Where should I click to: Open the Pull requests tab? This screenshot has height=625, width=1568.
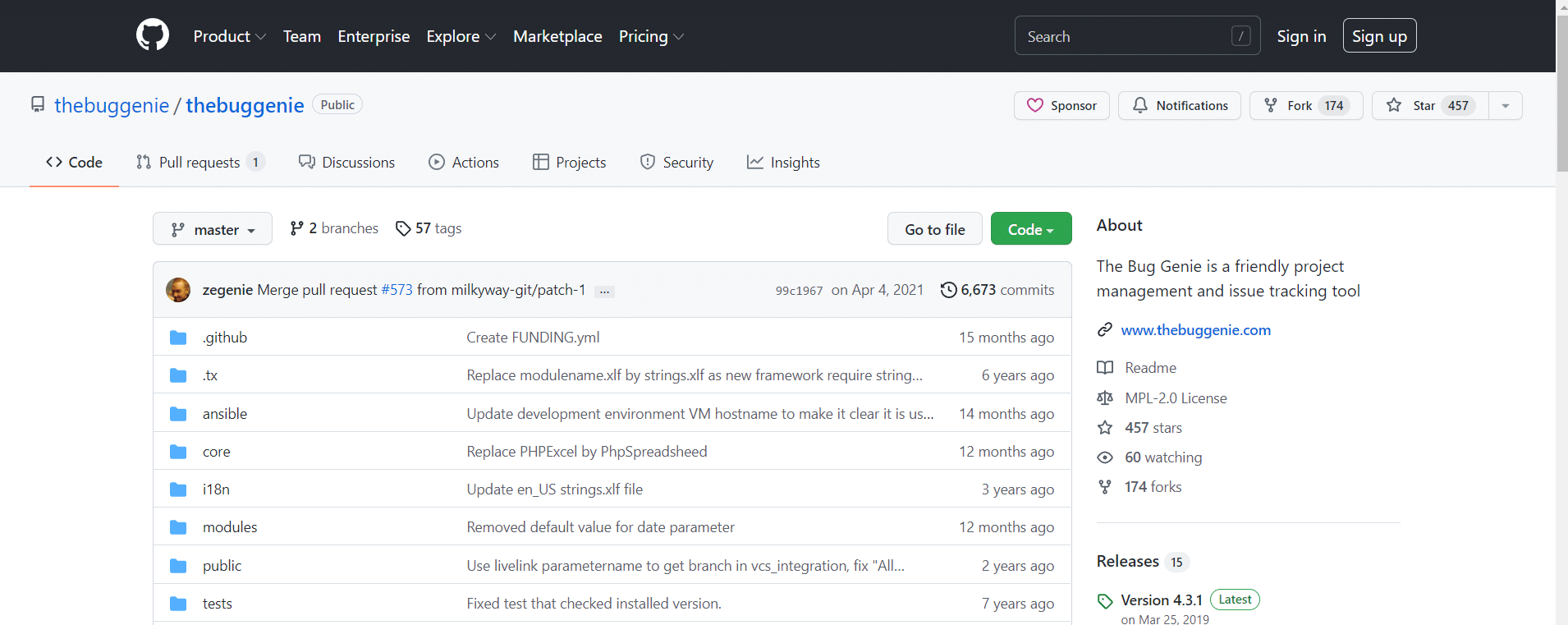pos(200,163)
